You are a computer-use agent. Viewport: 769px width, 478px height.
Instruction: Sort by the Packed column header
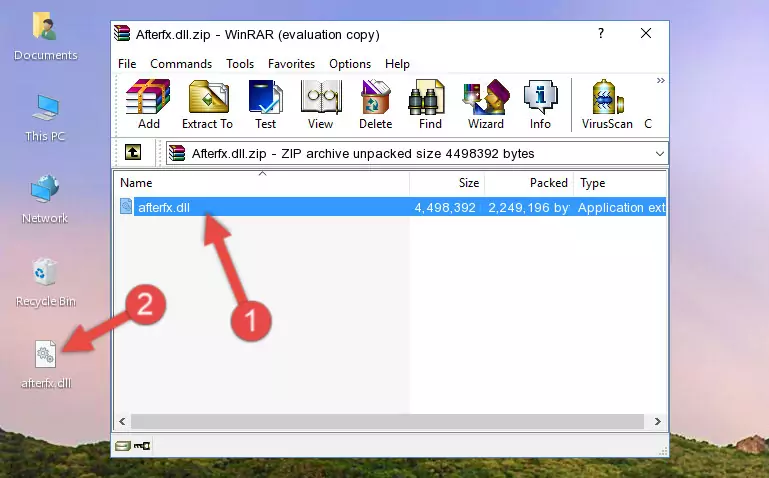coord(529,183)
